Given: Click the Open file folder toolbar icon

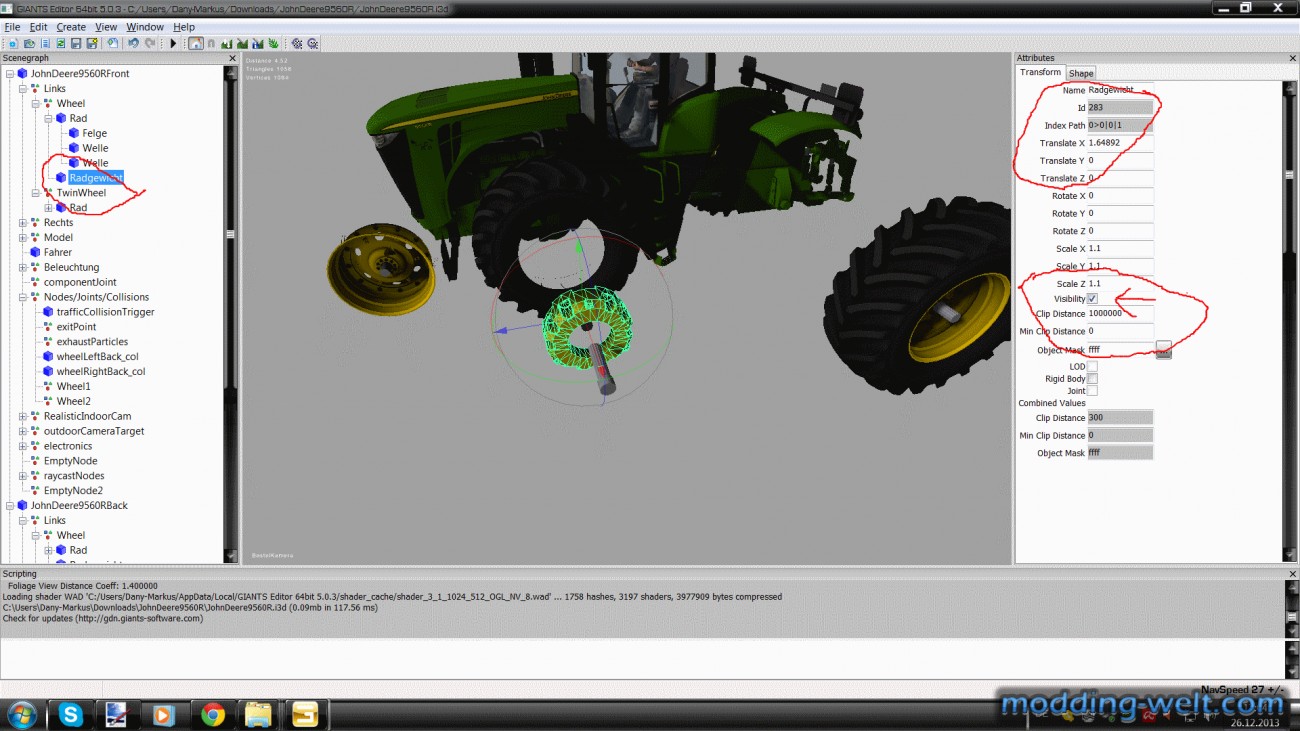Looking at the screenshot, I should (28, 43).
